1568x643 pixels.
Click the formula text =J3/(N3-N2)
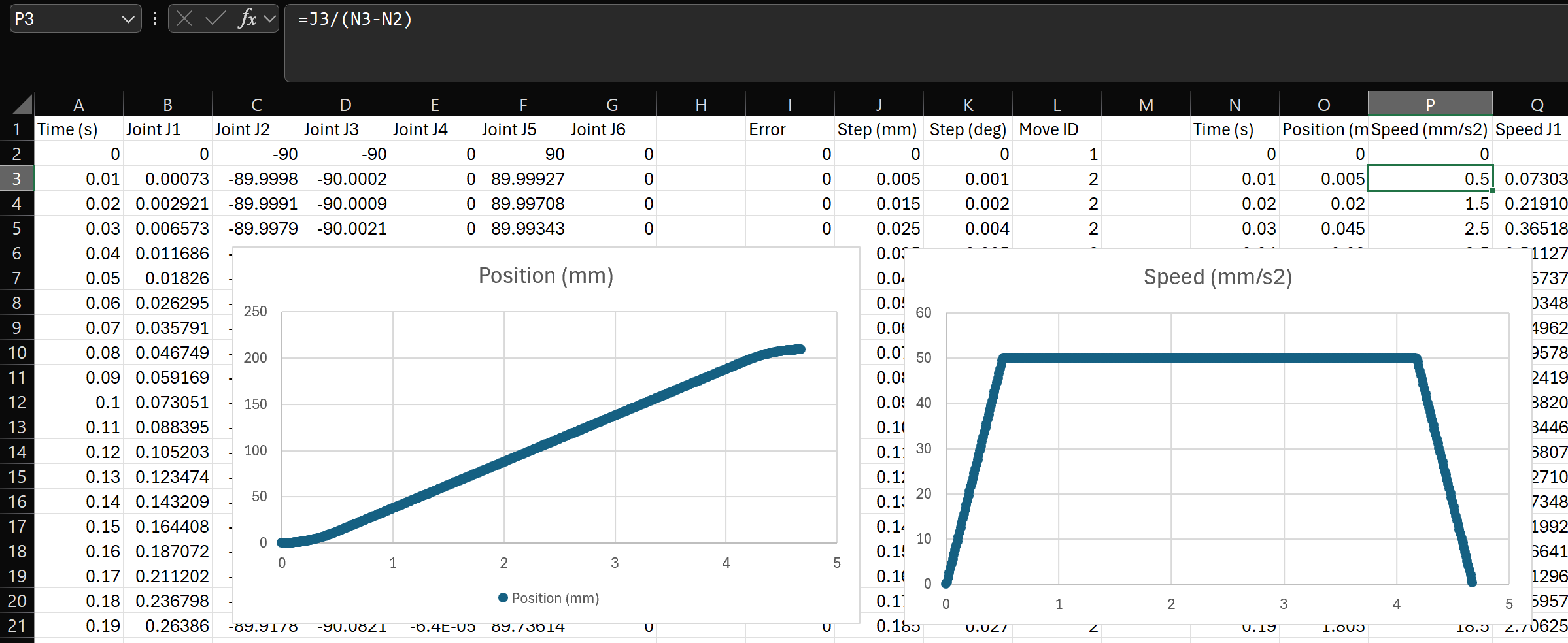[355, 19]
